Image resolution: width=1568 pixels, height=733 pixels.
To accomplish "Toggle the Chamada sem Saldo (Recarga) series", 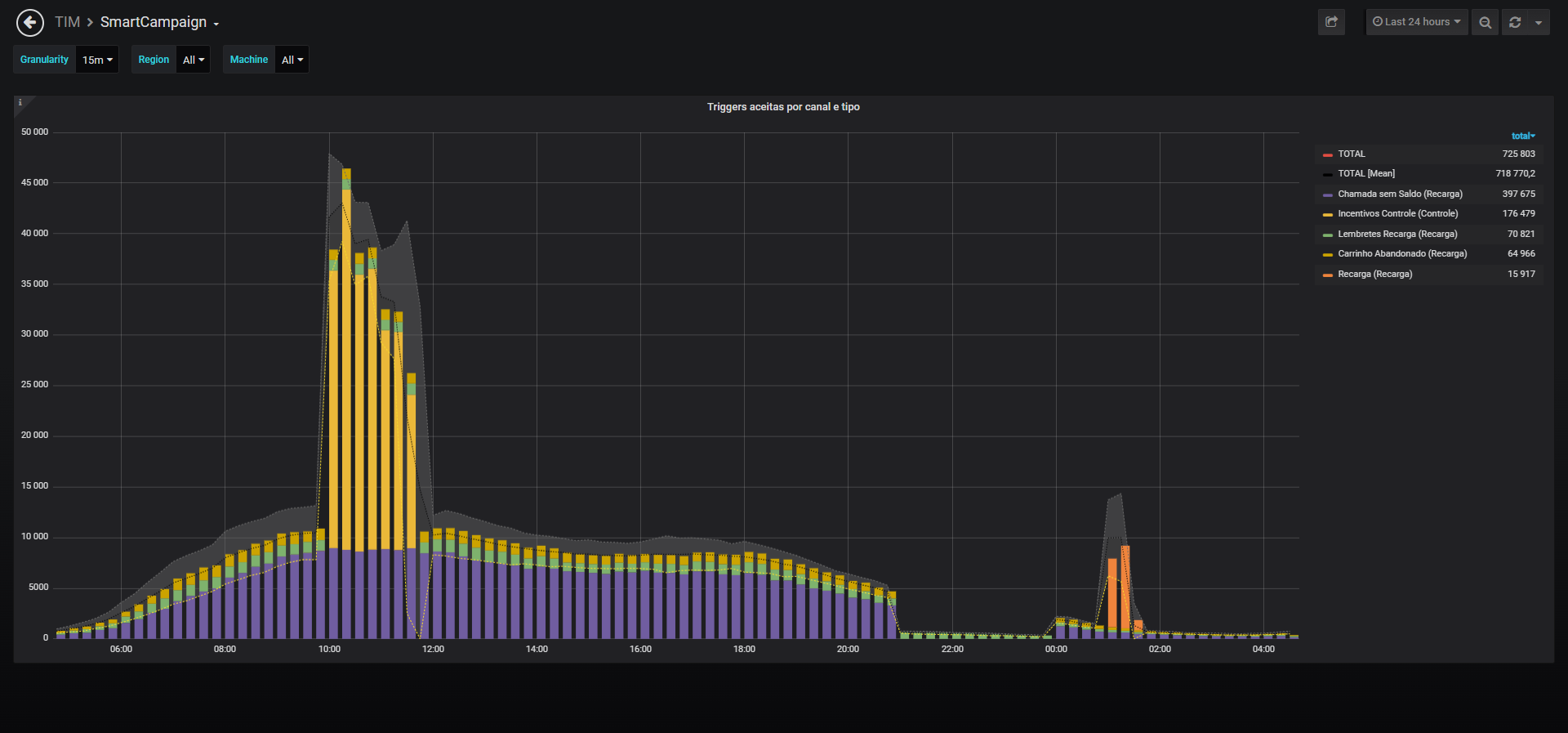I will pyautogui.click(x=1400, y=194).
